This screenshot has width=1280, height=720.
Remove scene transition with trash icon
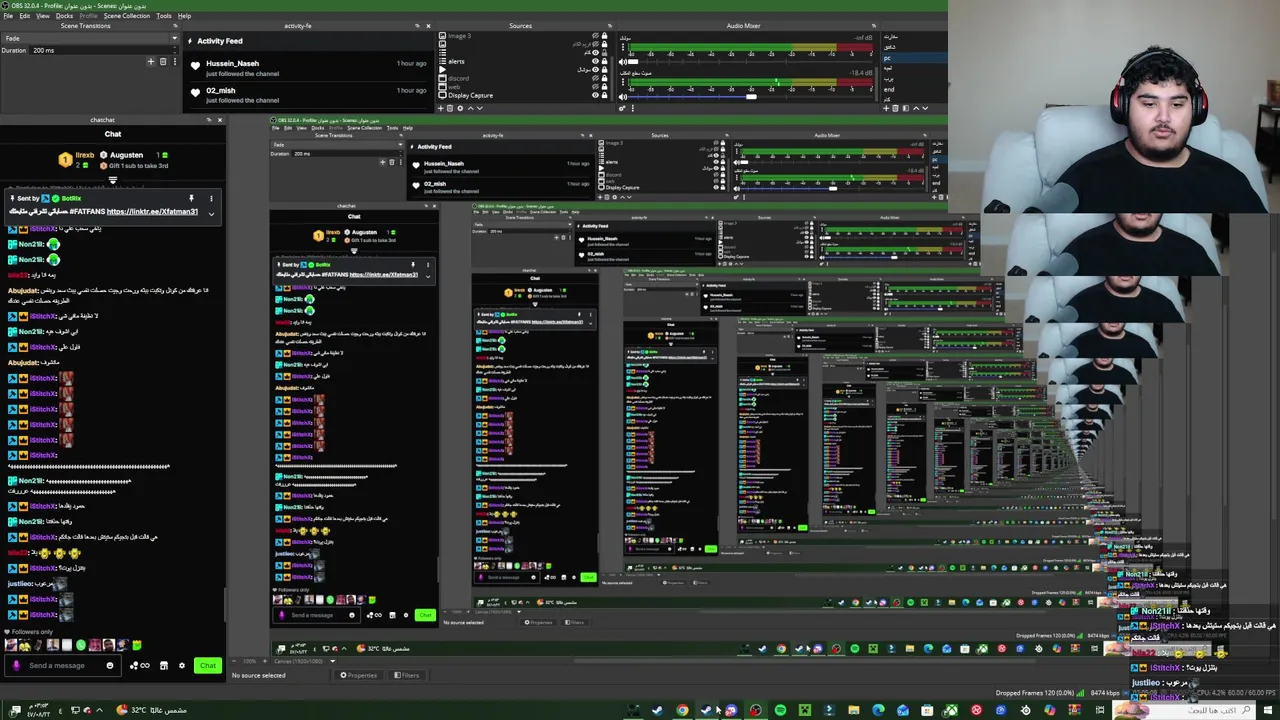point(163,62)
